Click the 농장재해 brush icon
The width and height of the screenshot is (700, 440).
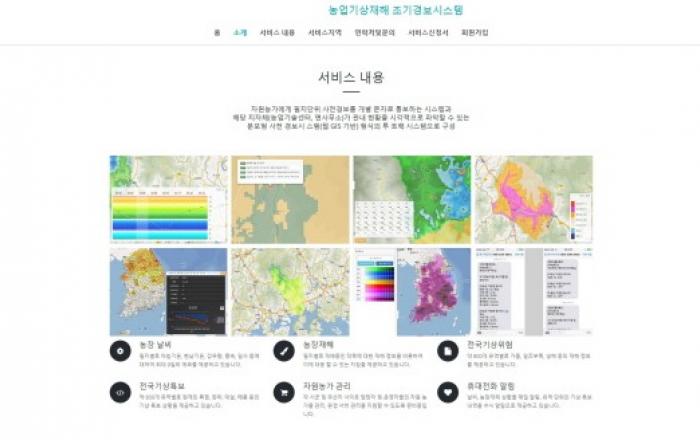[283, 352]
